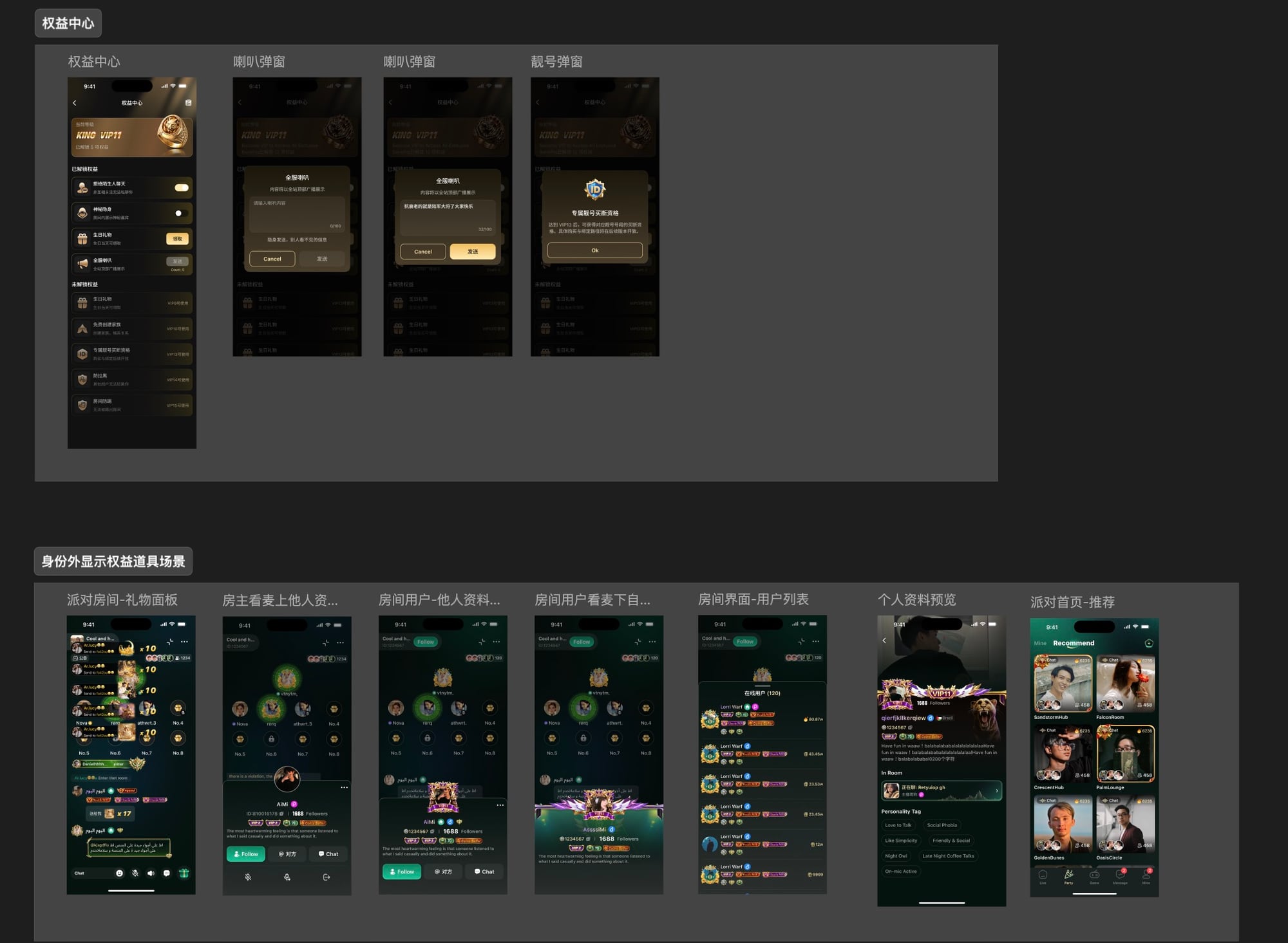The height and width of the screenshot is (943, 1288).
Task: Click the collapse arrows icon in gift panel room header
Action: (x=170, y=642)
